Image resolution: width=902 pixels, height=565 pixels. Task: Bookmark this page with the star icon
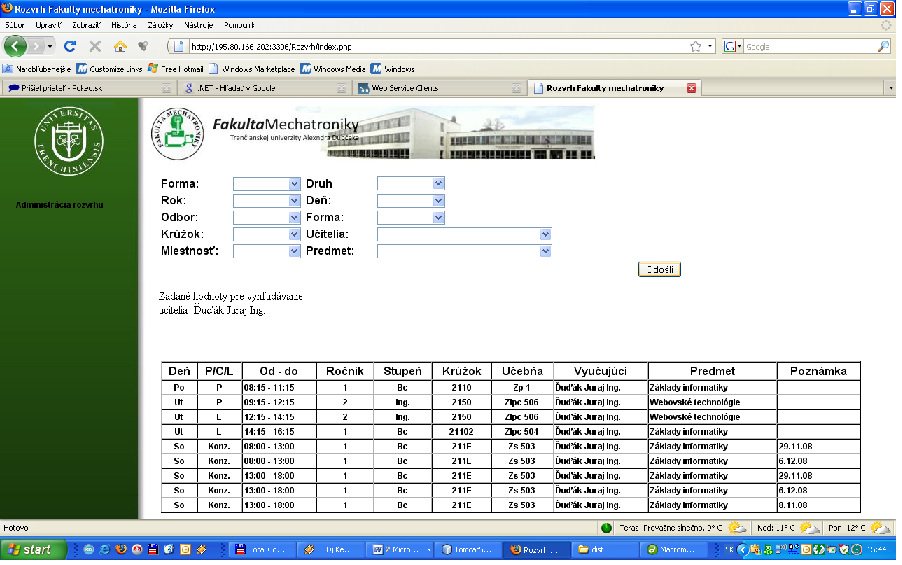point(695,47)
